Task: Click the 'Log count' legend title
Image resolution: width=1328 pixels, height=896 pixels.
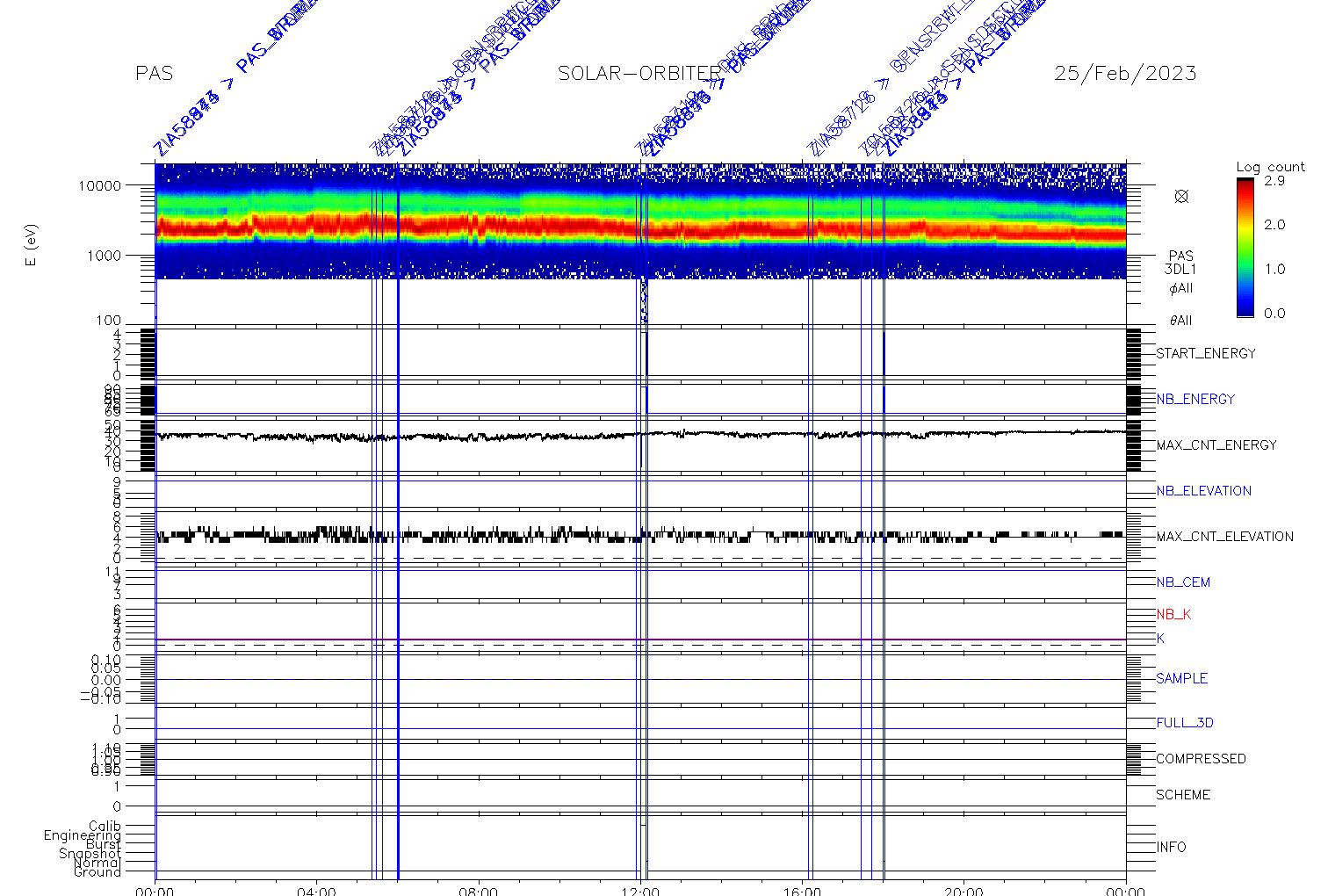Action: [1271, 167]
